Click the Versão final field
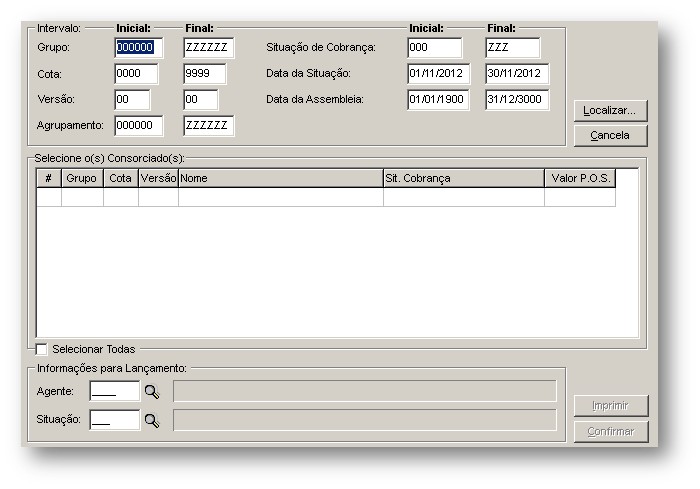The height and width of the screenshot is (489, 700). (x=201, y=100)
